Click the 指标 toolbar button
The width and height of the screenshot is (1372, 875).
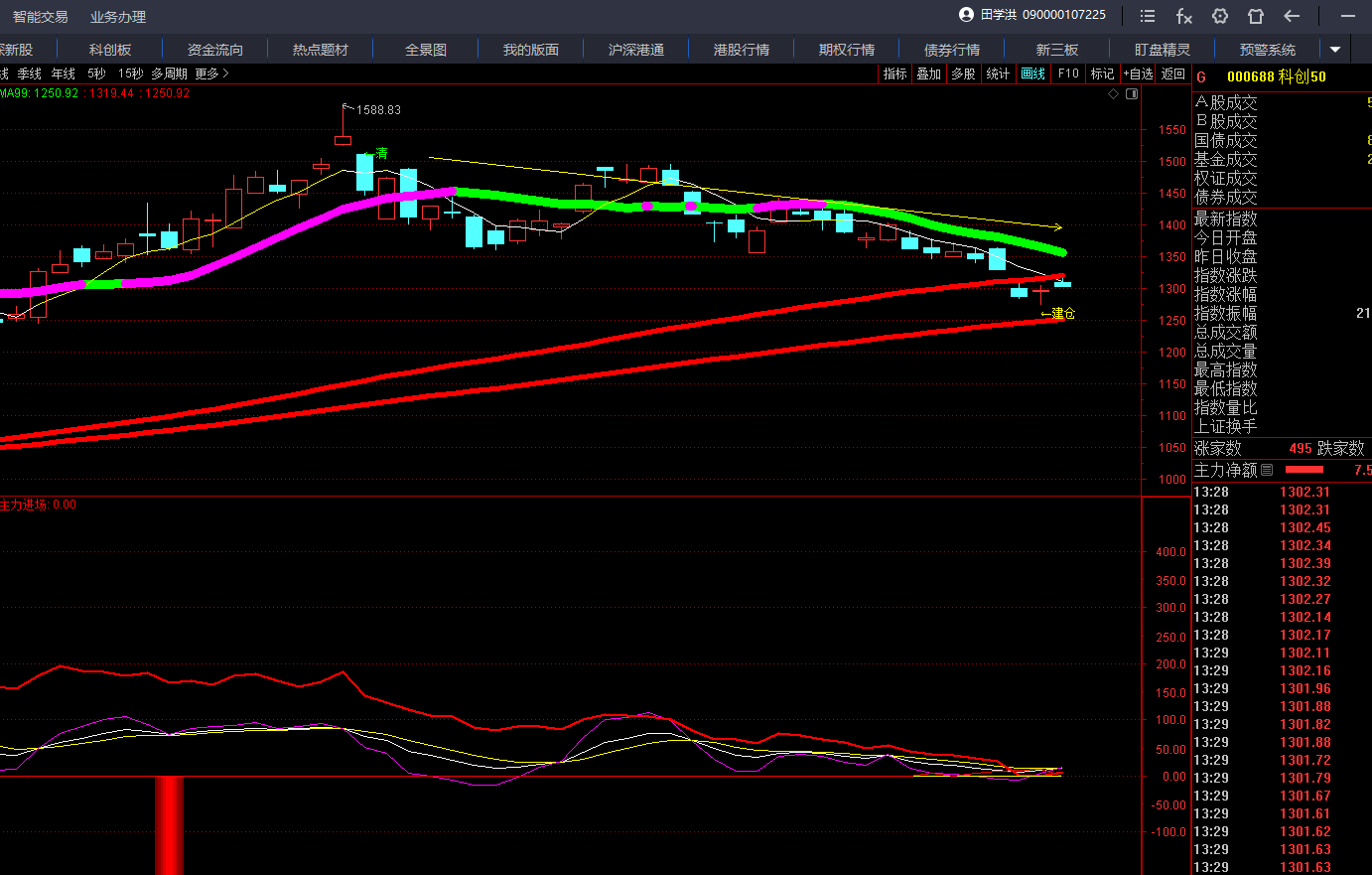point(895,73)
